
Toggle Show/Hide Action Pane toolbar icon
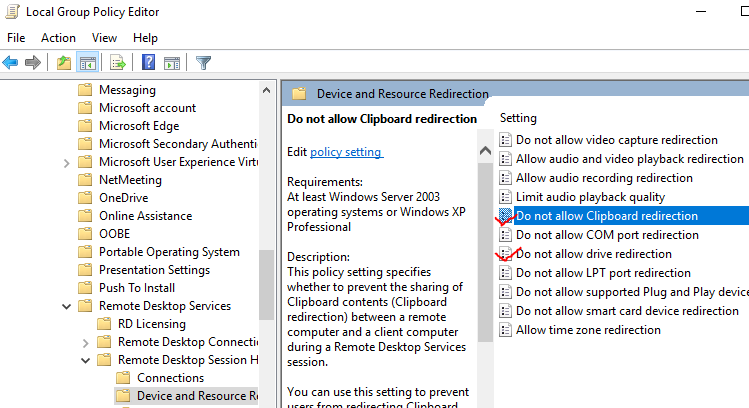(x=171, y=62)
